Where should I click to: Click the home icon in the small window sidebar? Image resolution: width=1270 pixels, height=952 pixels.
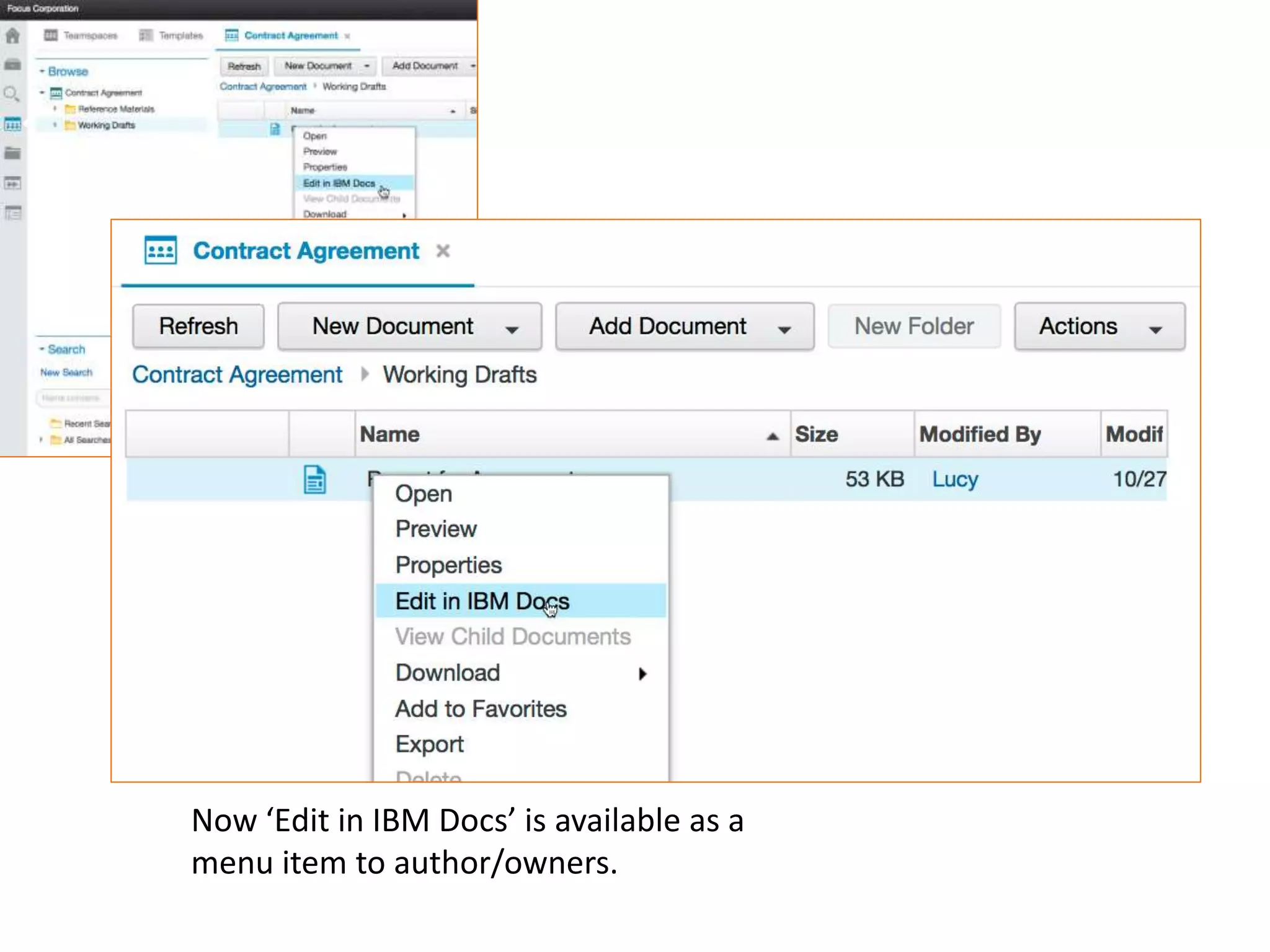[x=12, y=36]
